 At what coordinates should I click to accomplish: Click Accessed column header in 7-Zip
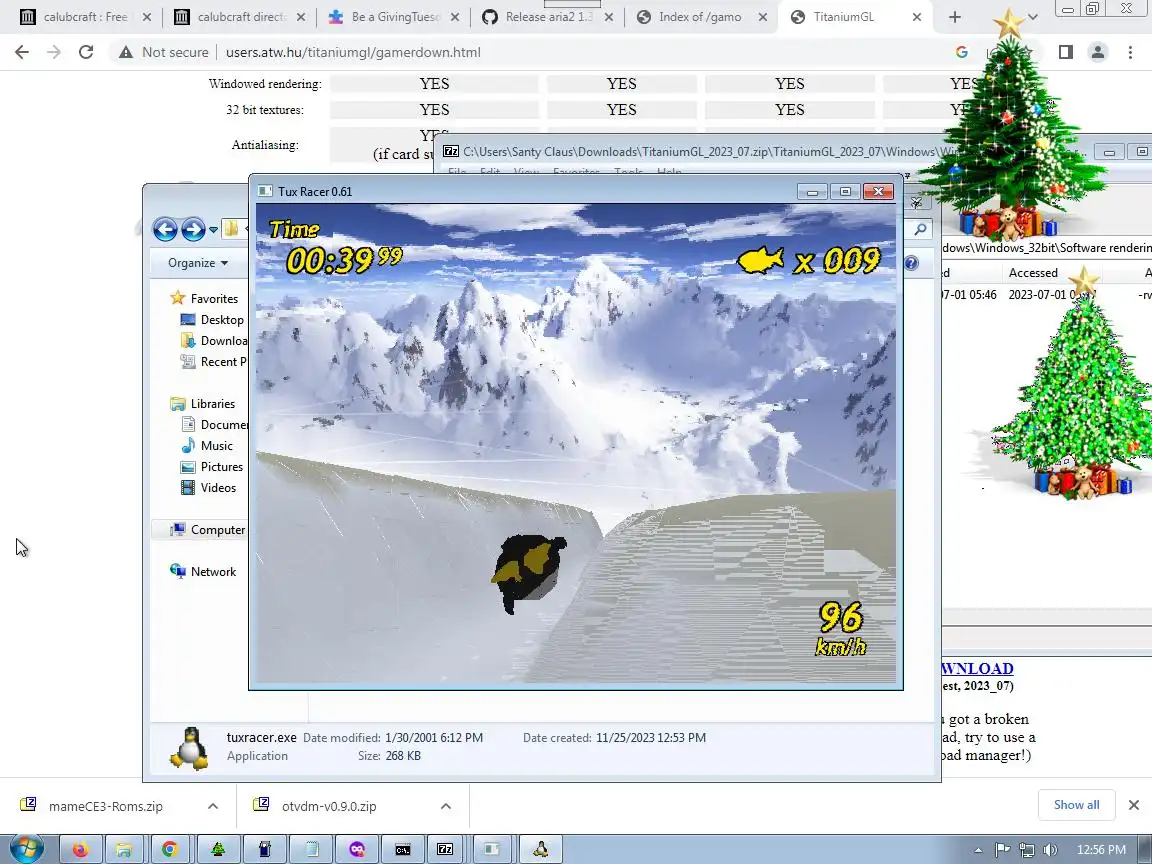pyautogui.click(x=1033, y=273)
